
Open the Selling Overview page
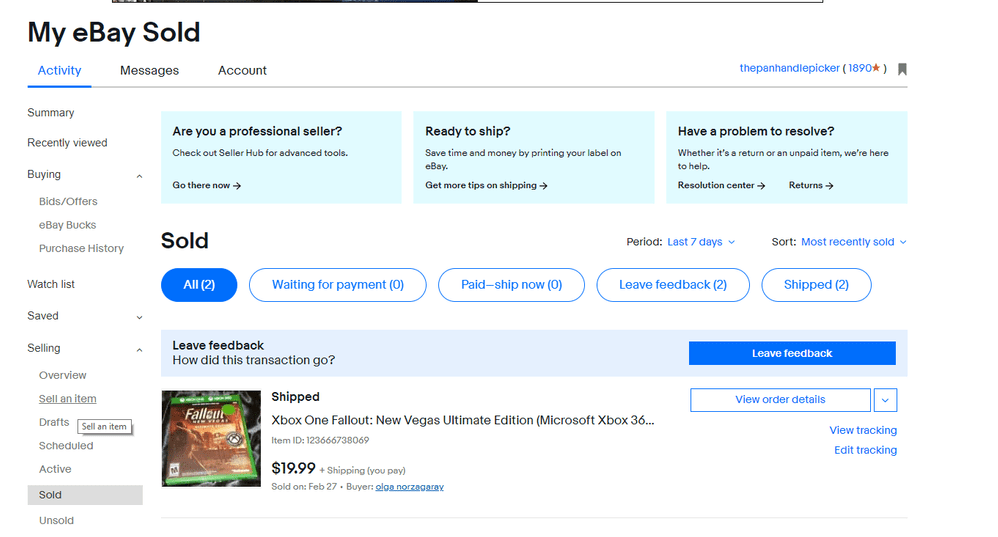(x=62, y=375)
